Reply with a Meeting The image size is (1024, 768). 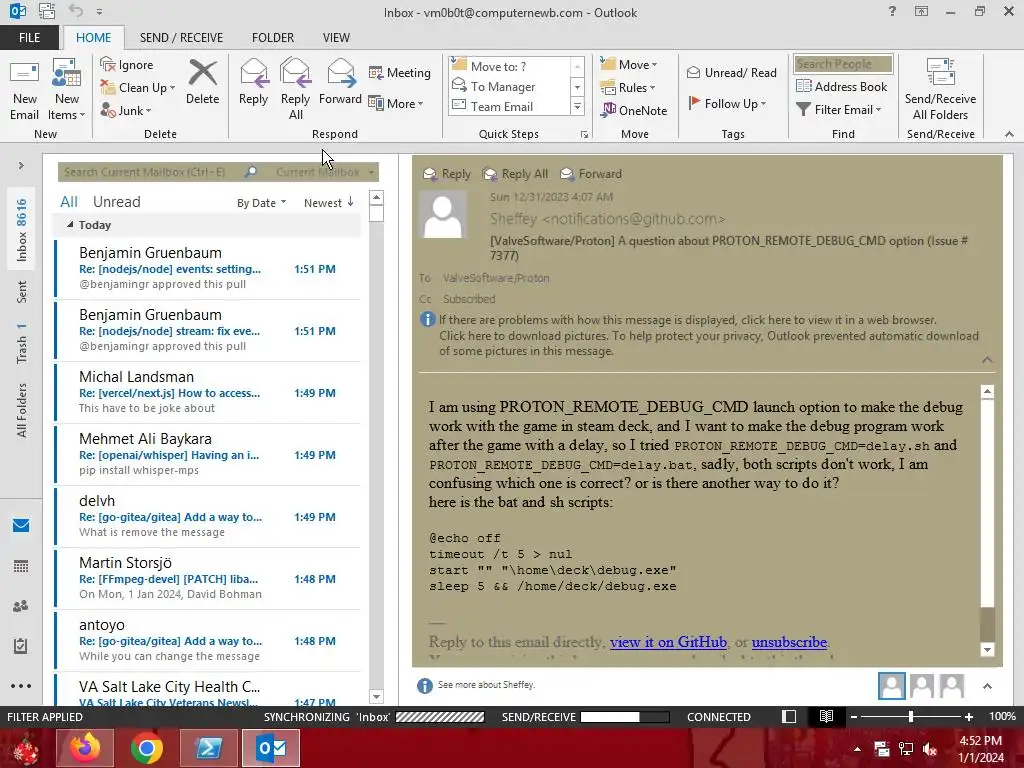[x=400, y=72]
